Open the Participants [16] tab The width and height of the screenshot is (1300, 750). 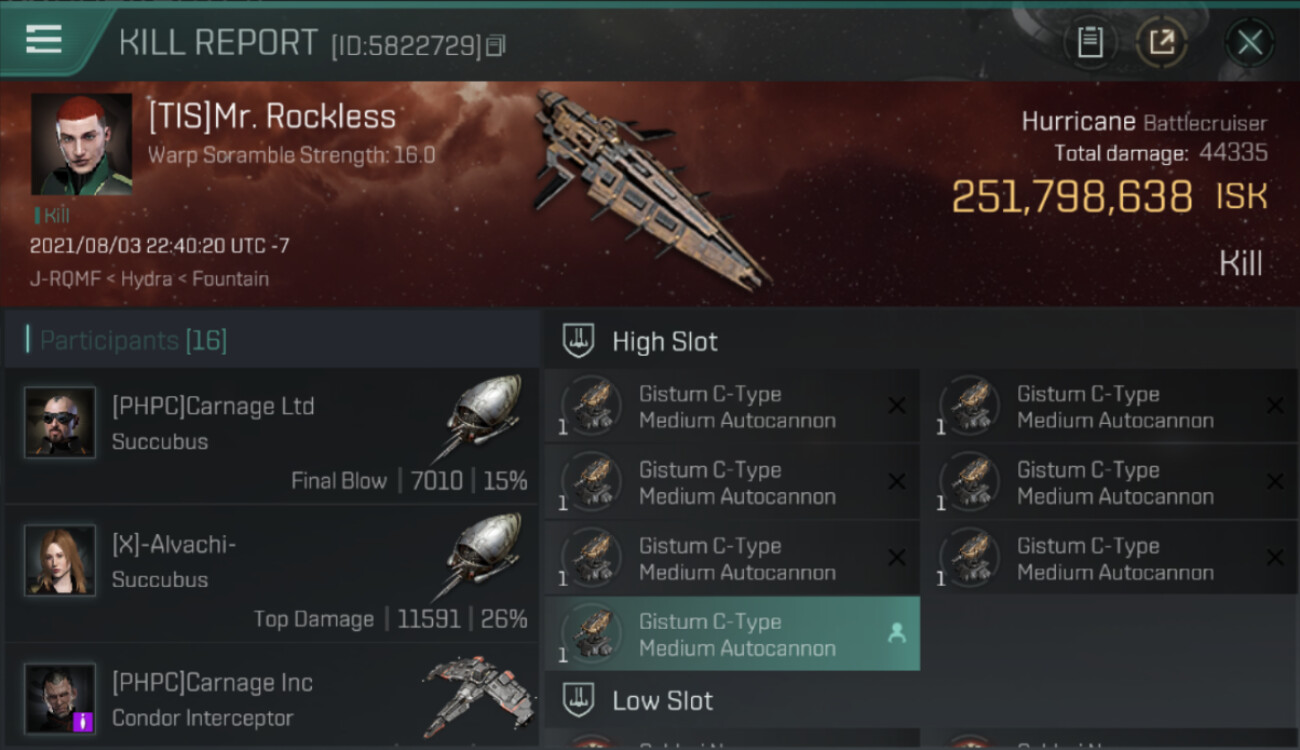tap(134, 340)
